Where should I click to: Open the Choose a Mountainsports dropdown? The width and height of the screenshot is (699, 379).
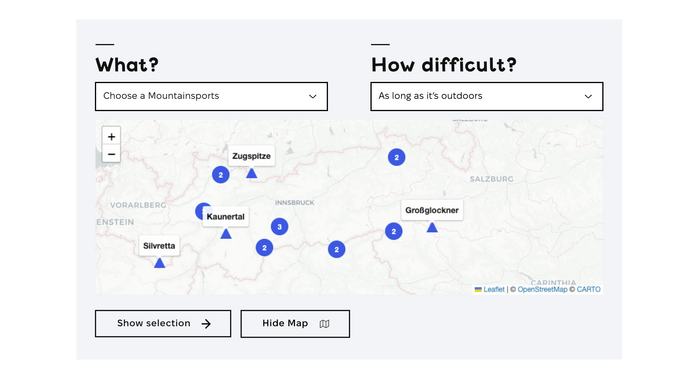[211, 96]
